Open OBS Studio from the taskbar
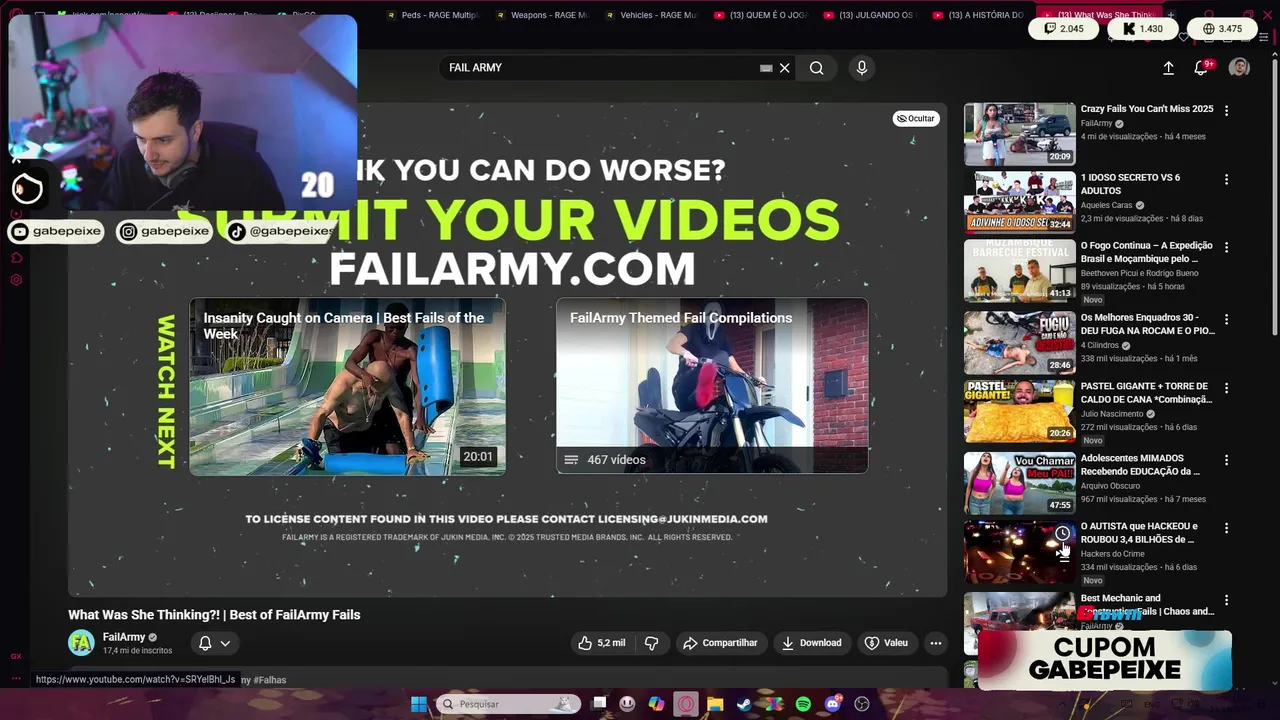 [x=862, y=704]
